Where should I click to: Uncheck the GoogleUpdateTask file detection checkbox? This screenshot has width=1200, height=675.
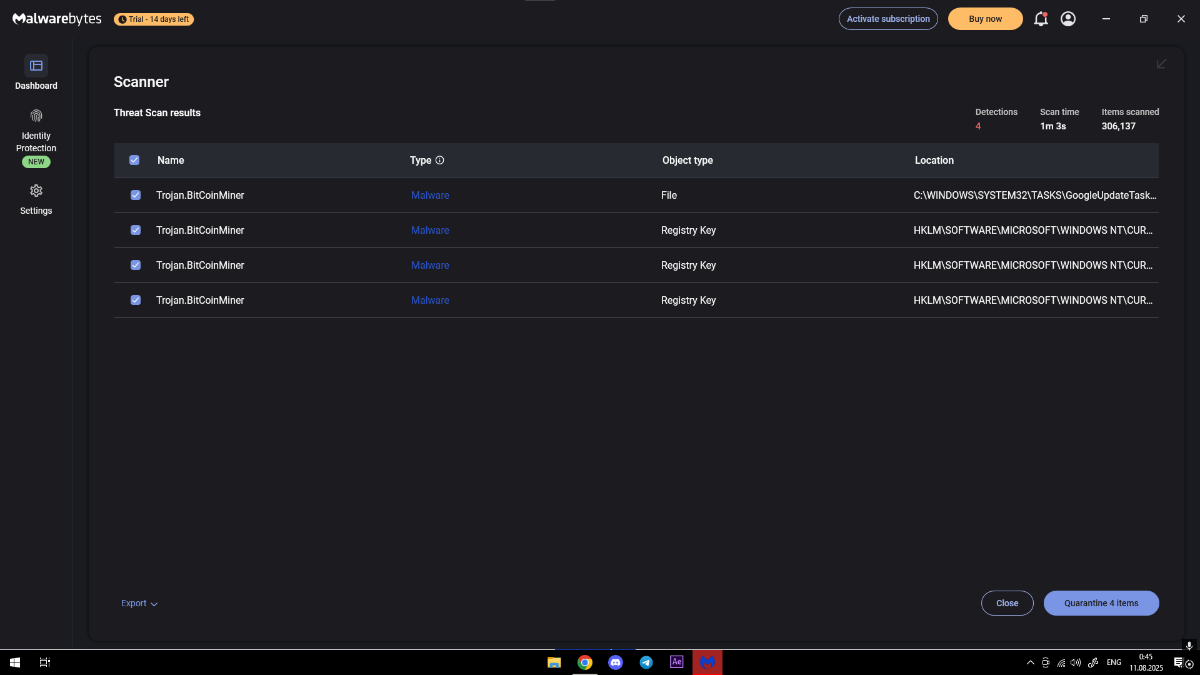pyautogui.click(x=135, y=195)
